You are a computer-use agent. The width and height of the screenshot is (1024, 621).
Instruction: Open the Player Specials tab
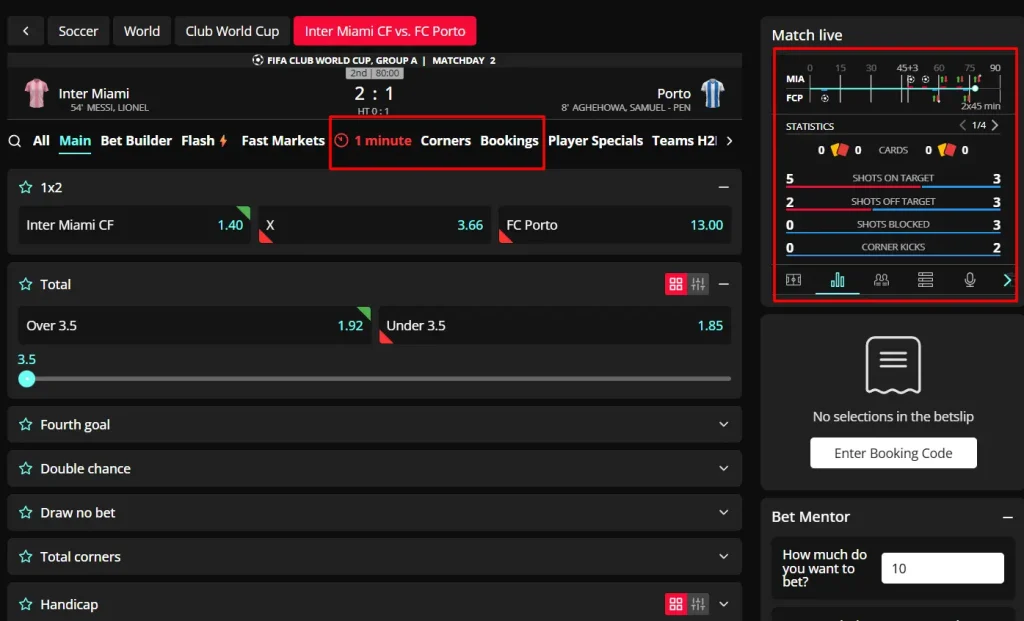coord(596,140)
